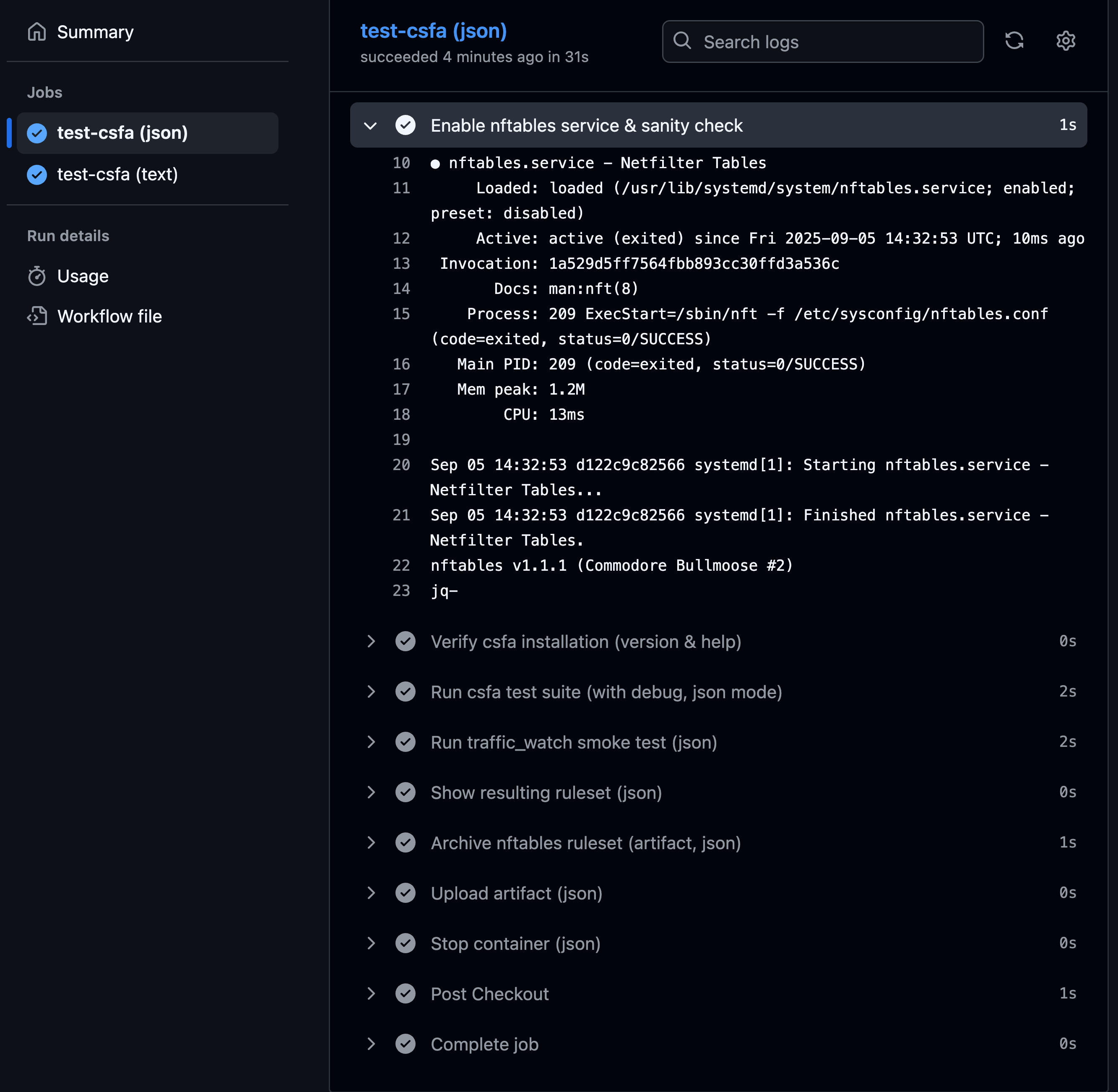This screenshot has height=1092, width=1118.
Task: Click 'nftables v1.1.1 (Commodore Bullmoose #2)' log text
Action: coord(611,566)
